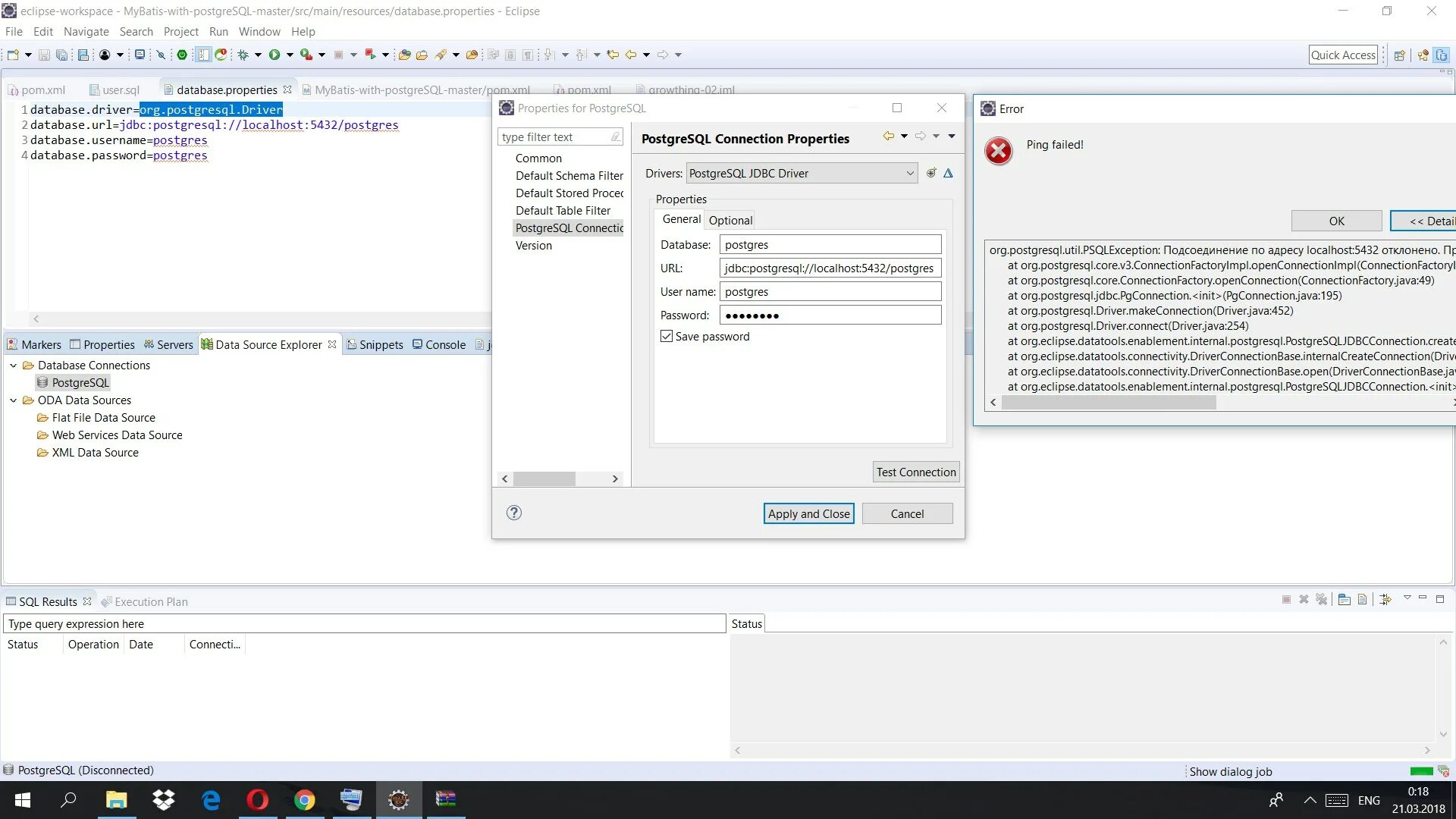1456x819 pixels.
Task: Open the Project menu
Action: (x=180, y=31)
